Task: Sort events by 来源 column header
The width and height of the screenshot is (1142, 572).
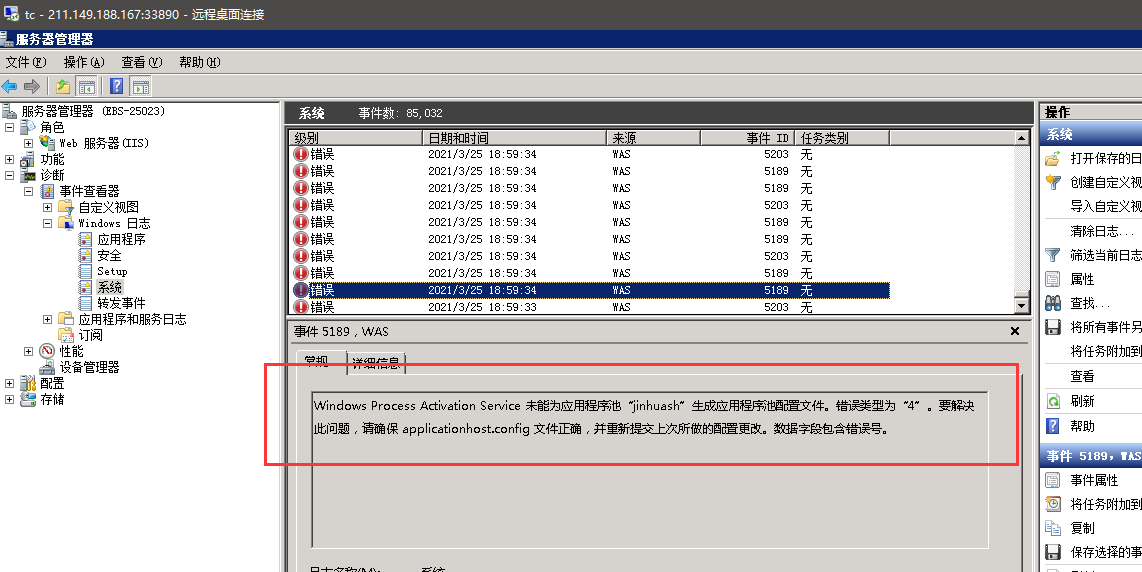Action: click(x=653, y=138)
